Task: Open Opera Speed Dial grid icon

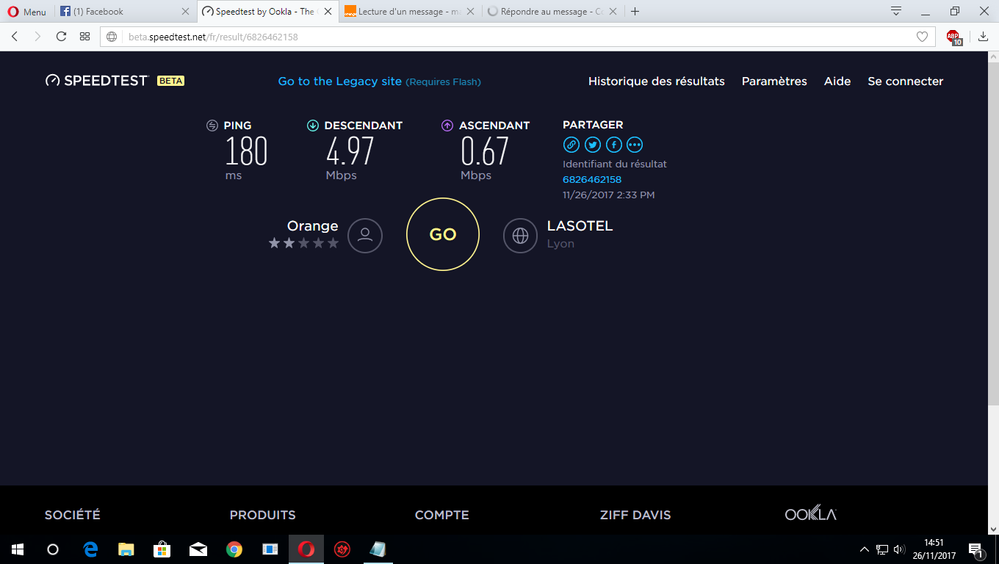Action: click(x=85, y=36)
